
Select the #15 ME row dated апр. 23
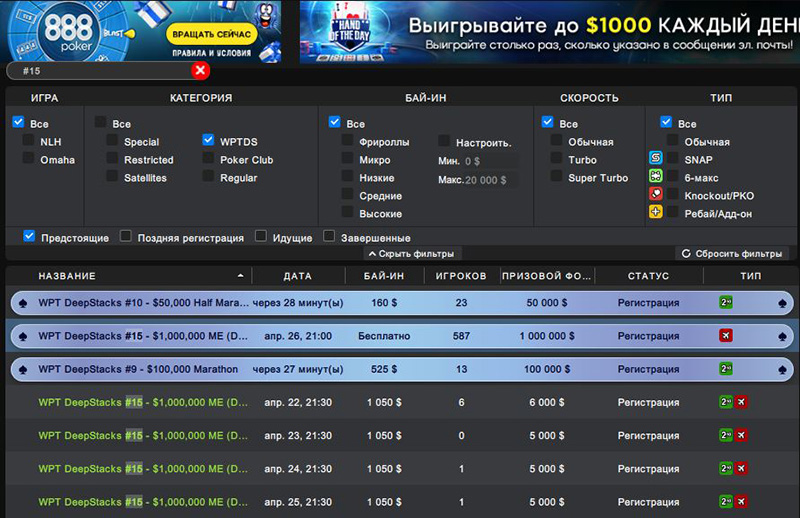402,435
